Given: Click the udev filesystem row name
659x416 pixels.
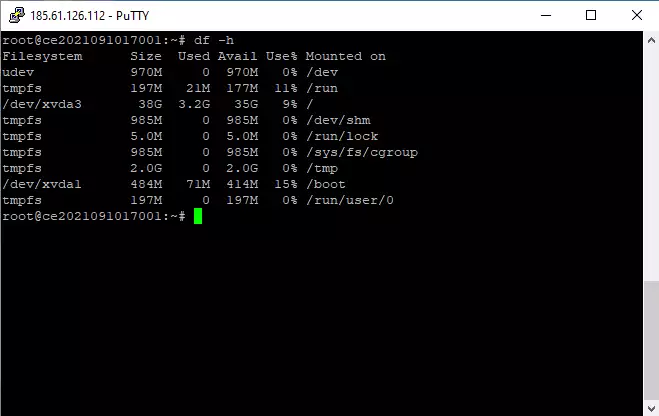Looking at the screenshot, I should tap(18, 72).
